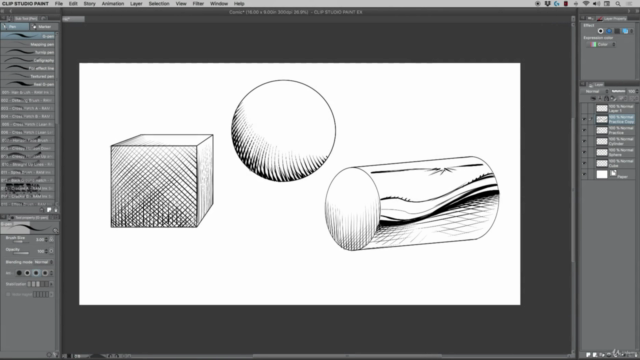Open the File menu
This screenshot has width=640, height=360.
click(59, 4)
